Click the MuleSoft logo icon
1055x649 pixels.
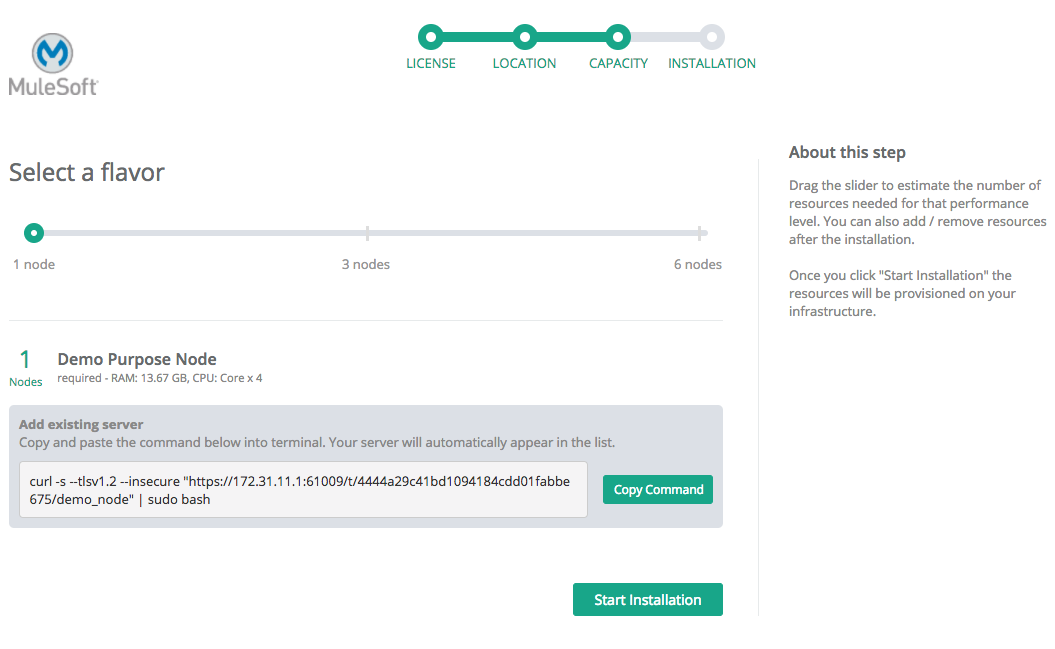click(x=53, y=54)
